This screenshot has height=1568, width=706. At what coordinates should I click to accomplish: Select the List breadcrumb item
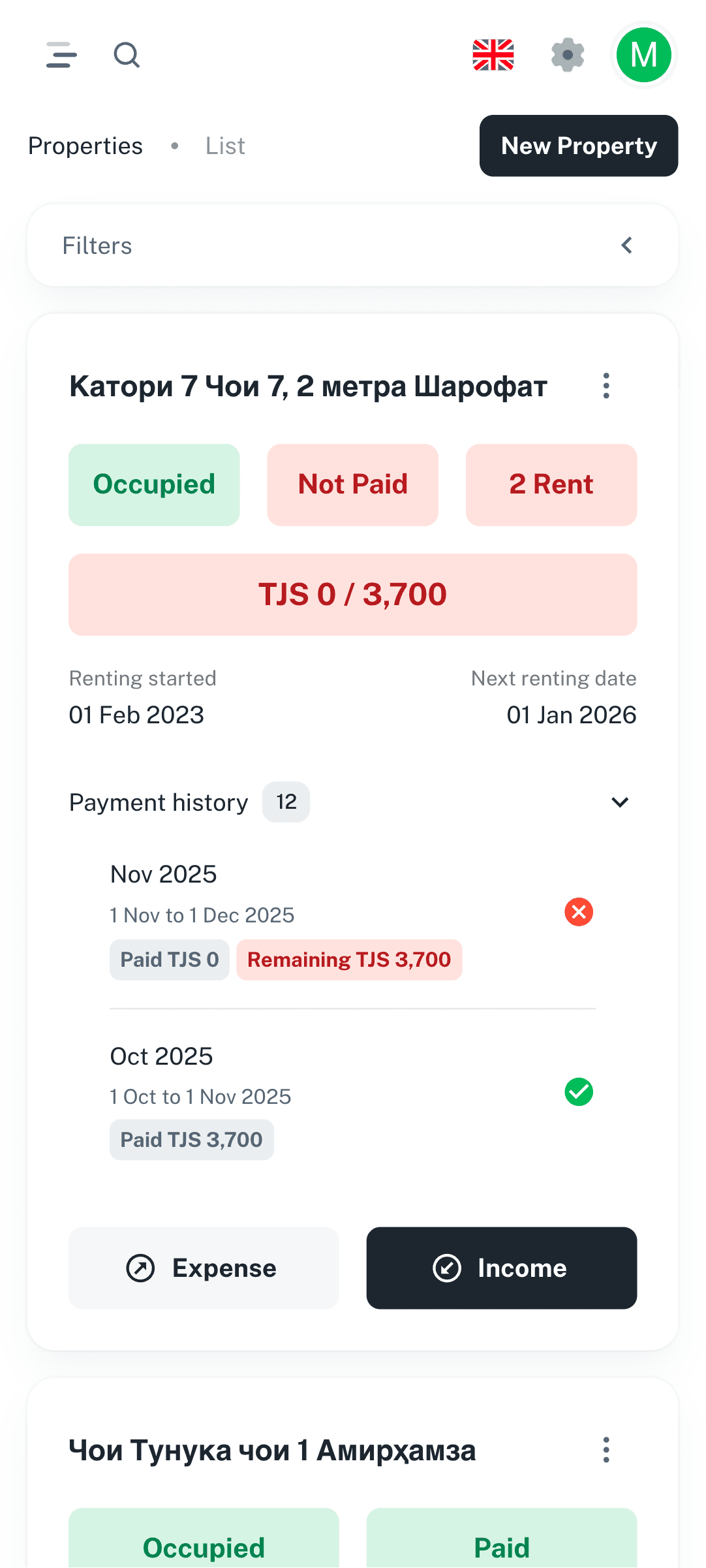[x=225, y=146]
